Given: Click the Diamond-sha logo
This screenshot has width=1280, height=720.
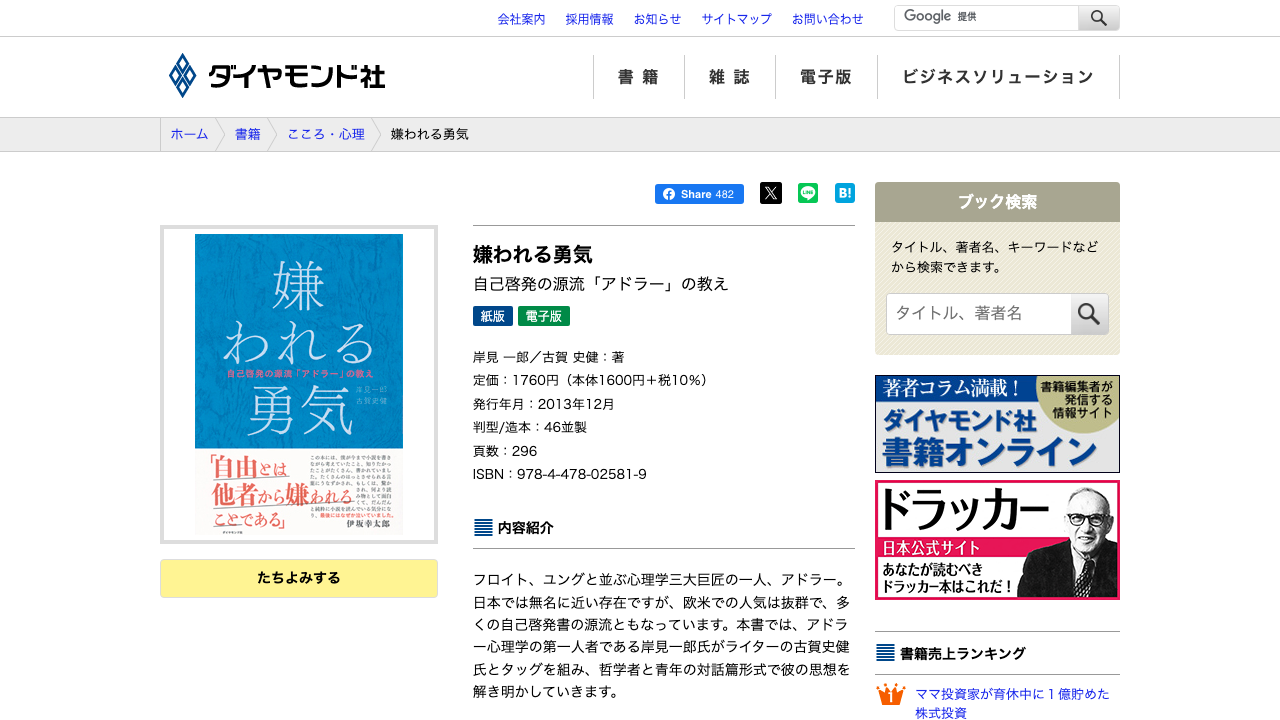Looking at the screenshot, I should pos(276,76).
